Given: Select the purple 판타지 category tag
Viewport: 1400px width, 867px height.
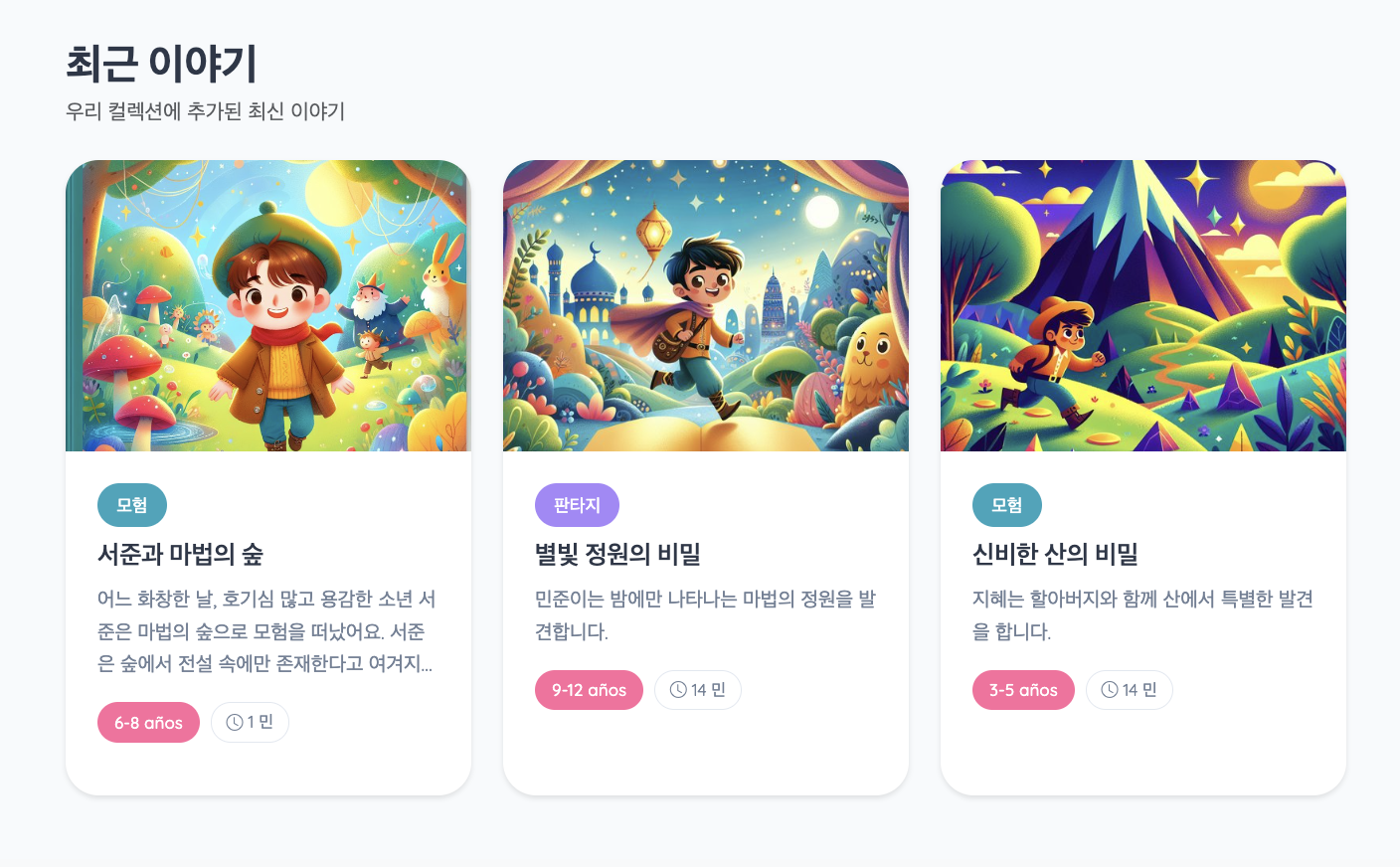Looking at the screenshot, I should pyautogui.click(x=577, y=505).
